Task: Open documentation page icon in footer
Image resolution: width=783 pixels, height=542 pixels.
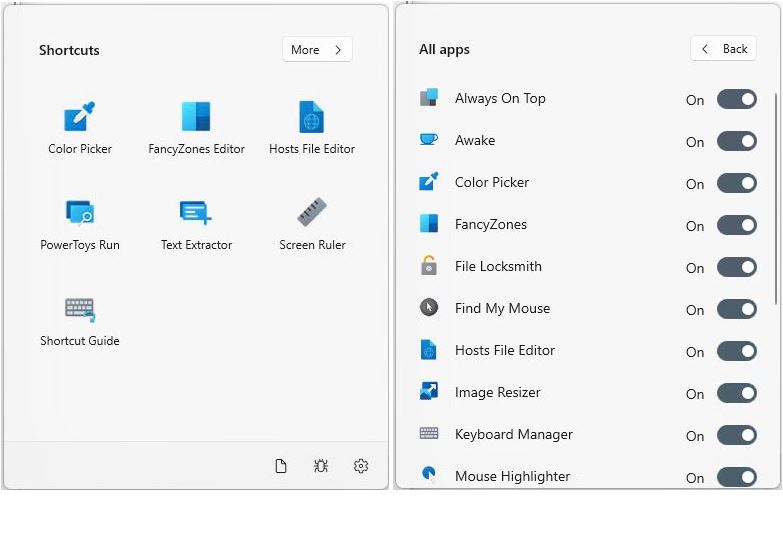Action: coord(281,466)
